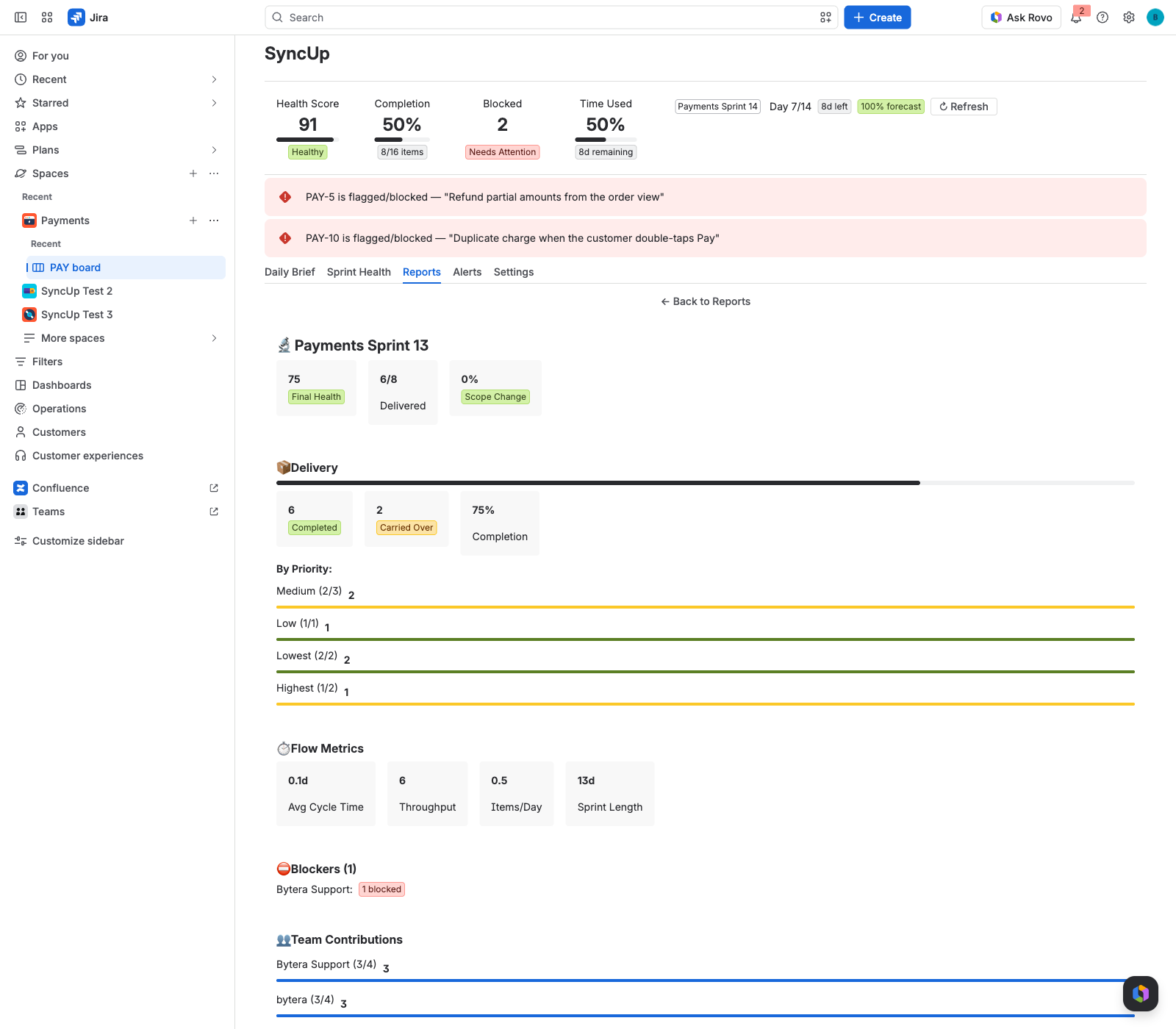Click in the Search field
Image resolution: width=1176 pixels, height=1029 pixels.
coord(551,18)
